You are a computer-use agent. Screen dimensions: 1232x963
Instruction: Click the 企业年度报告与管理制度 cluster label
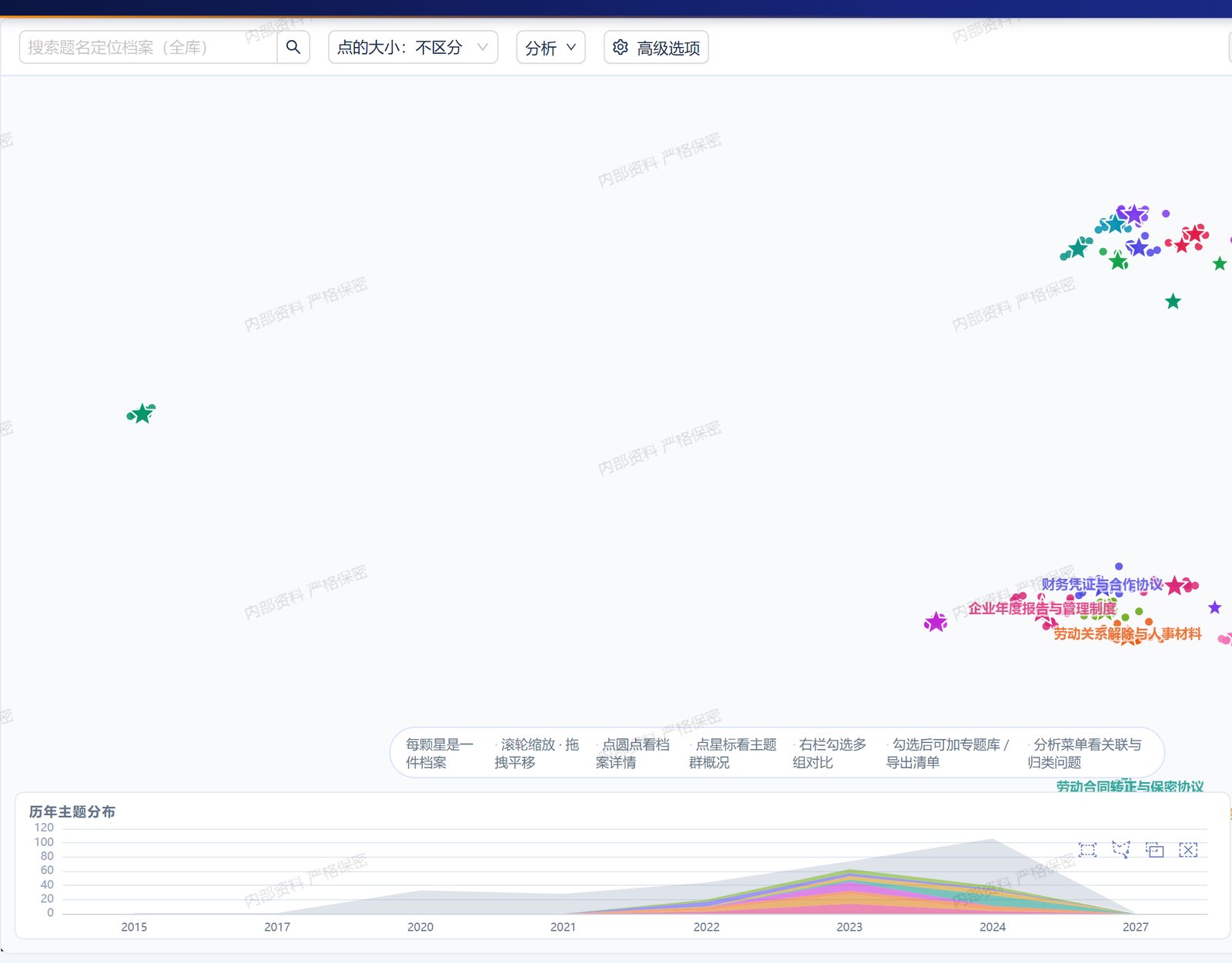click(x=1042, y=608)
